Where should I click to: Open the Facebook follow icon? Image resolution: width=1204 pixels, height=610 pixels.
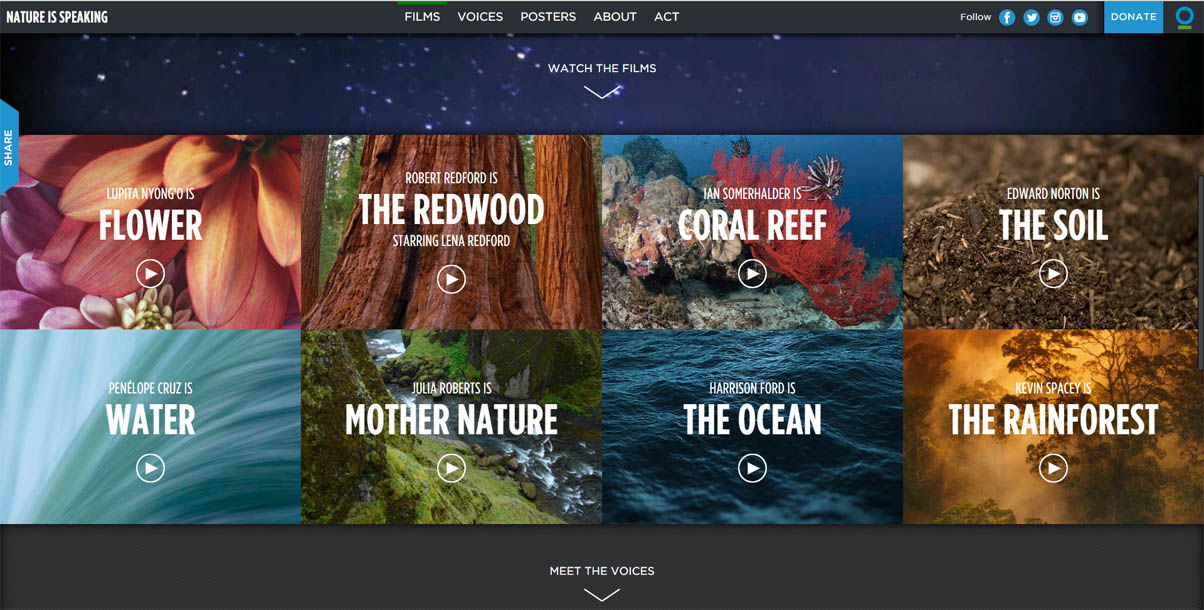(x=1007, y=17)
